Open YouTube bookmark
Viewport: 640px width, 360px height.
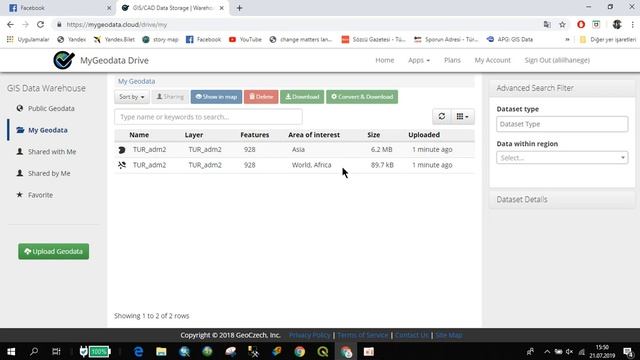coord(245,40)
